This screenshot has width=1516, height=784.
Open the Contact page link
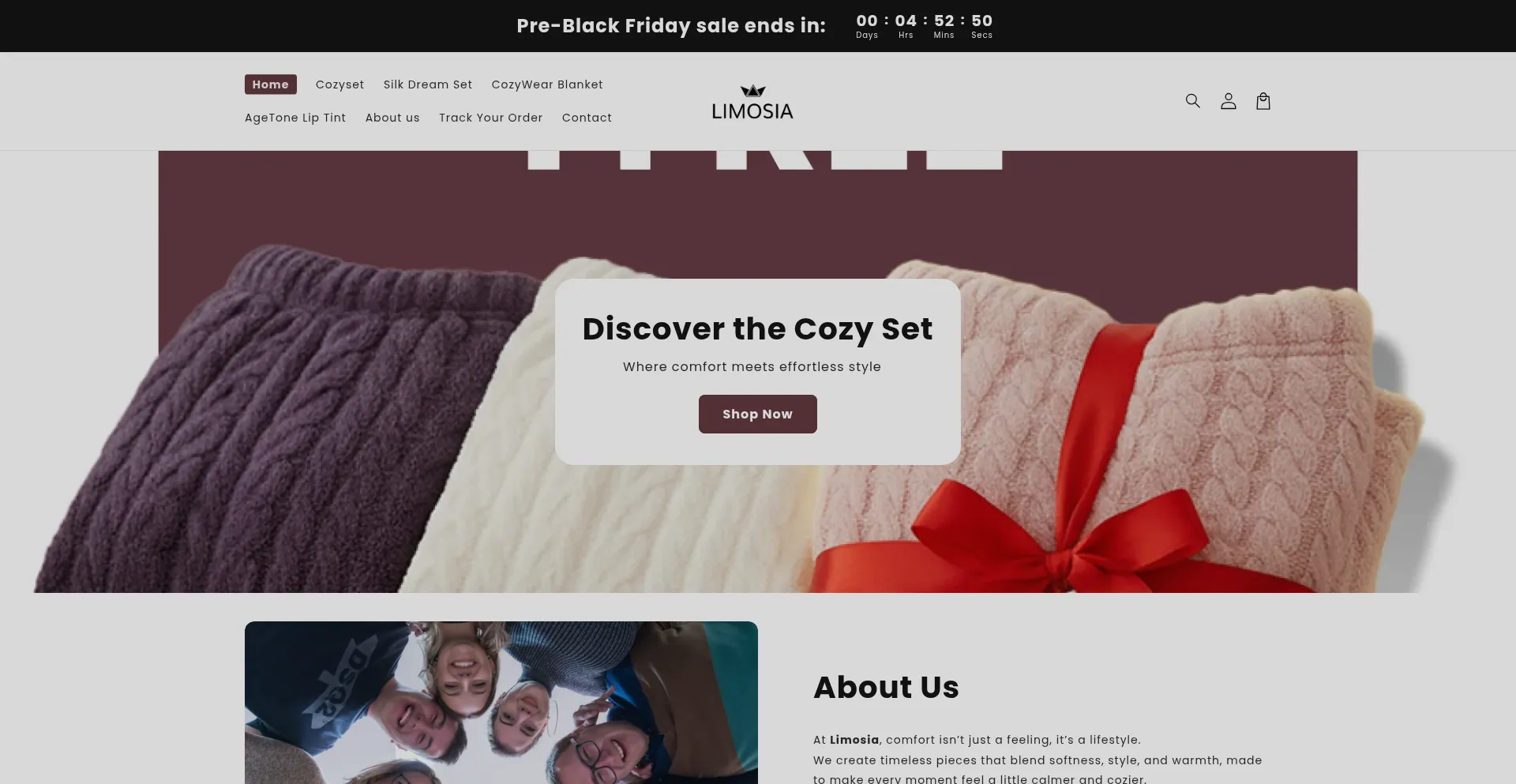587,118
